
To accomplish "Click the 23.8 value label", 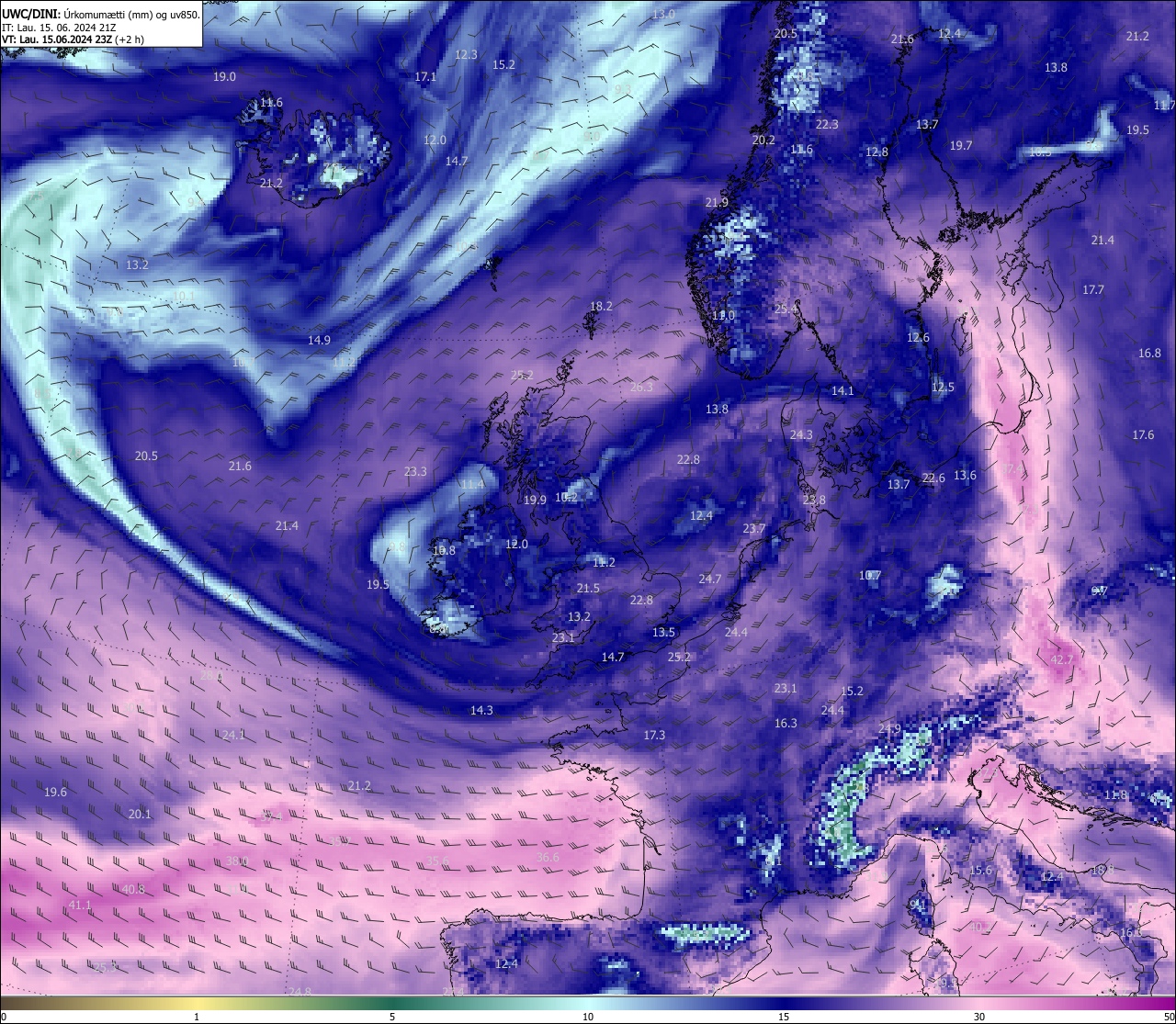I will [x=814, y=501].
